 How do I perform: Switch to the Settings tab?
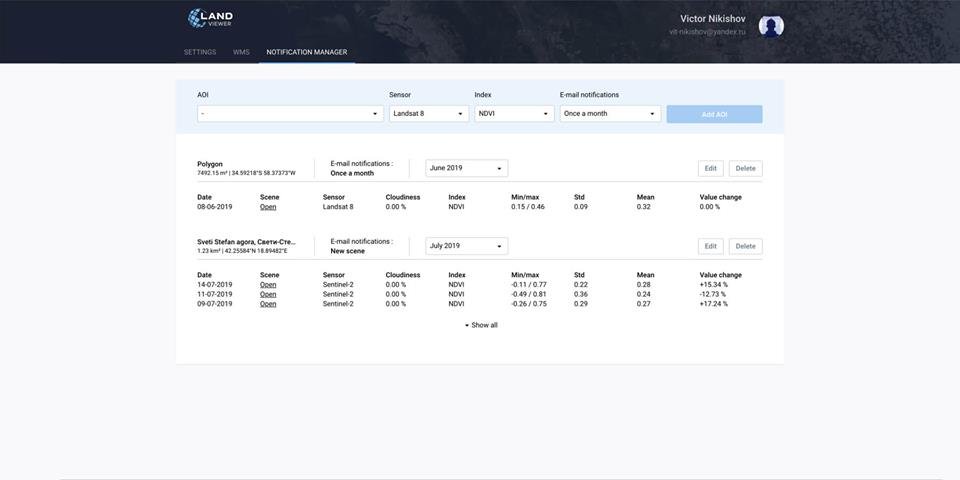click(x=200, y=52)
